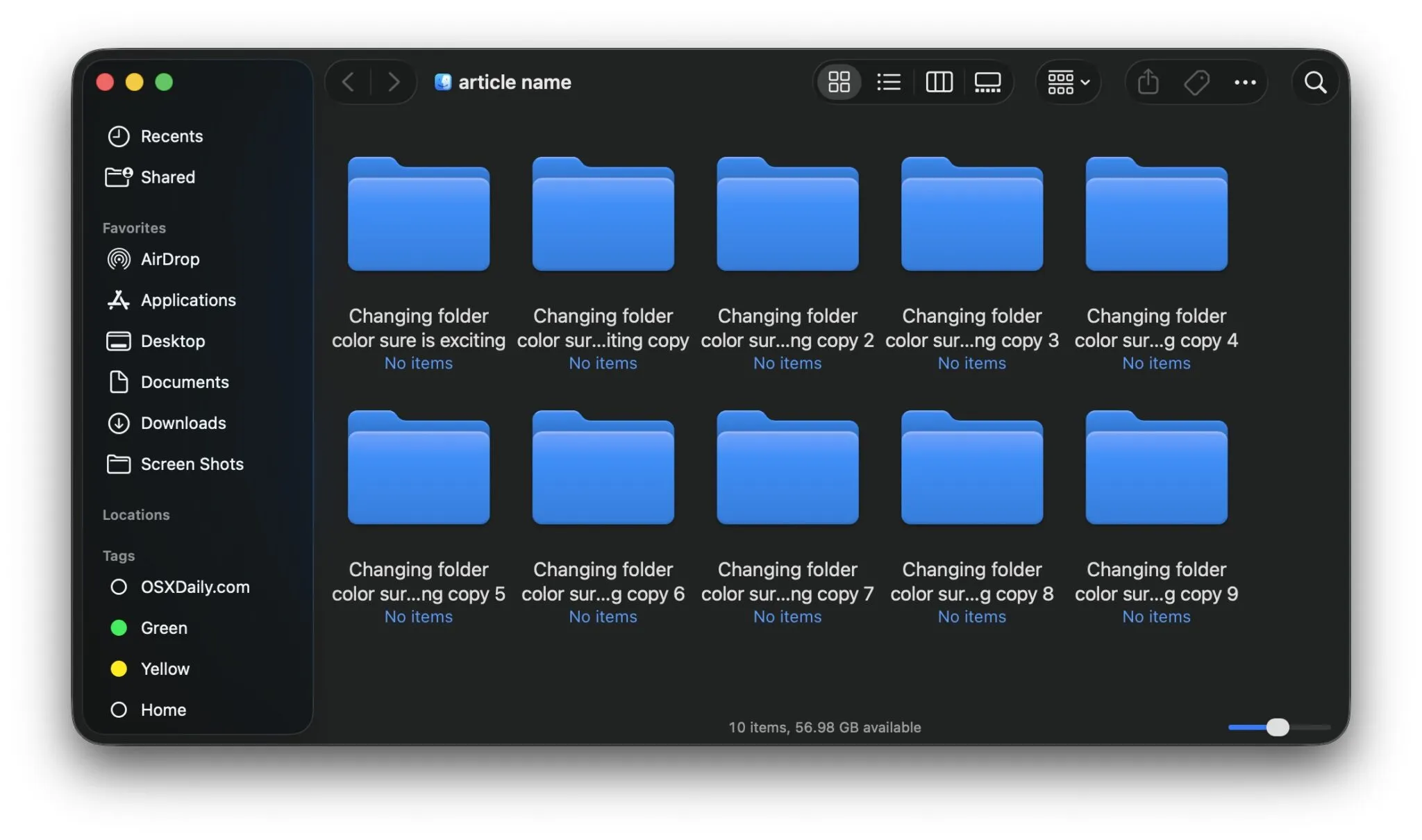Click the Share icon in the toolbar
This screenshot has width=1422, height=840.
tap(1148, 82)
